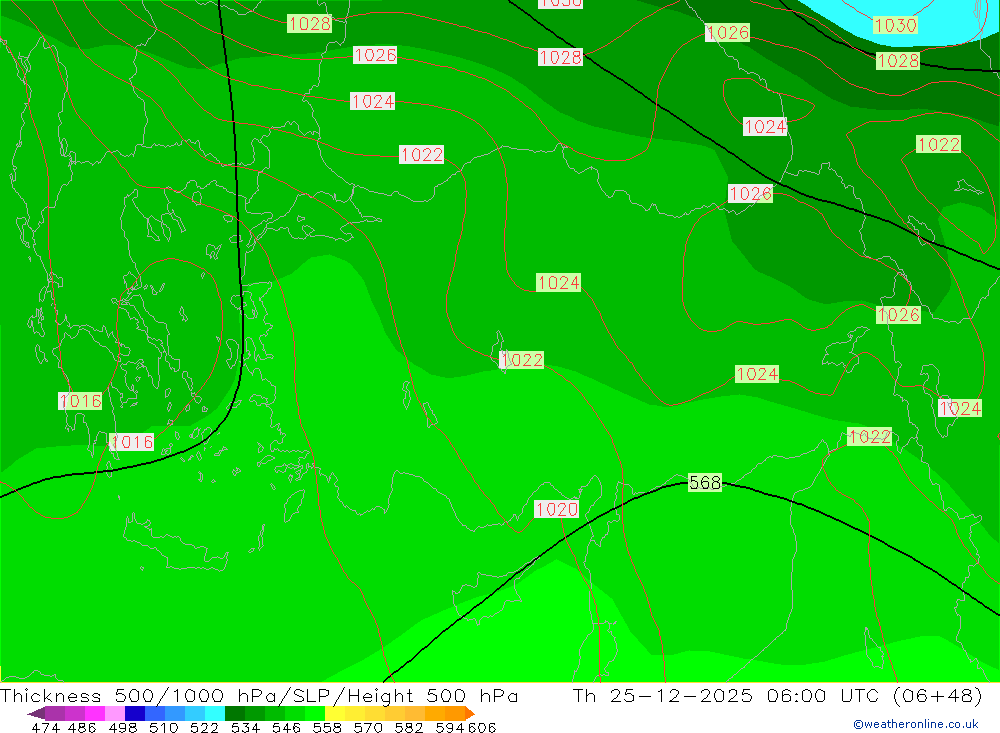Pick the dark blue legend swatch

point(133,713)
